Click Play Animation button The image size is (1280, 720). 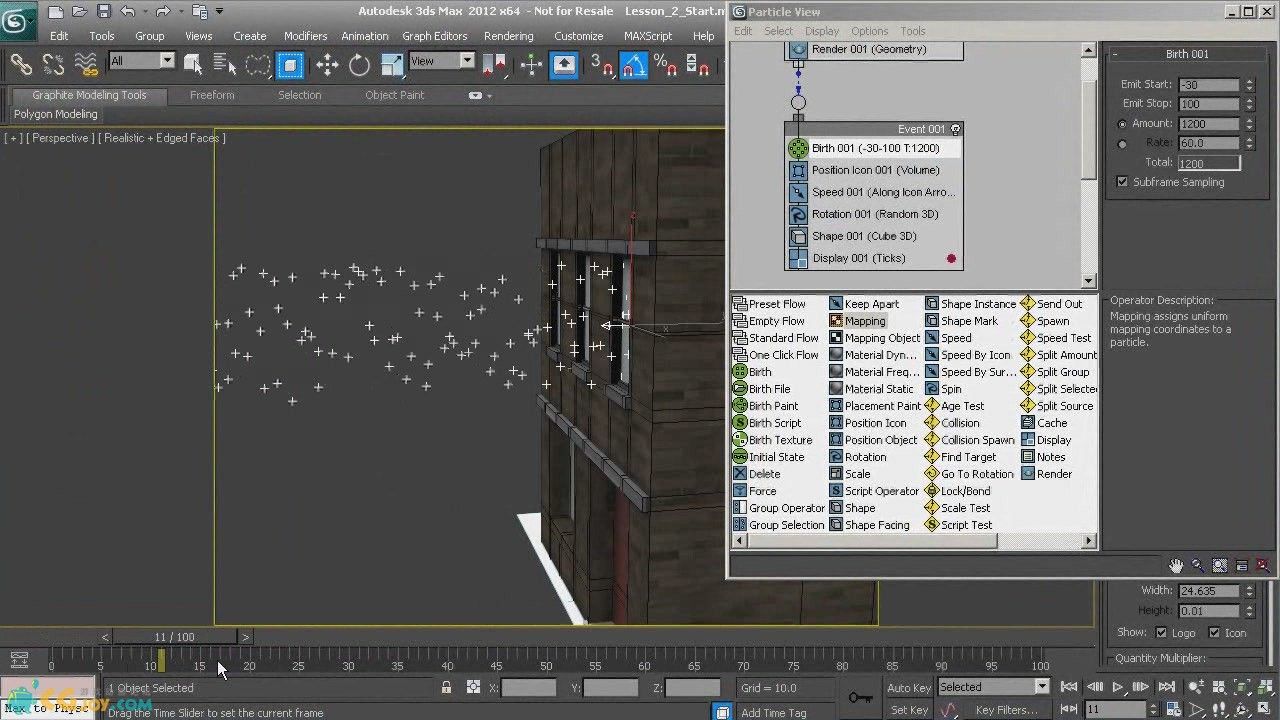(1118, 687)
